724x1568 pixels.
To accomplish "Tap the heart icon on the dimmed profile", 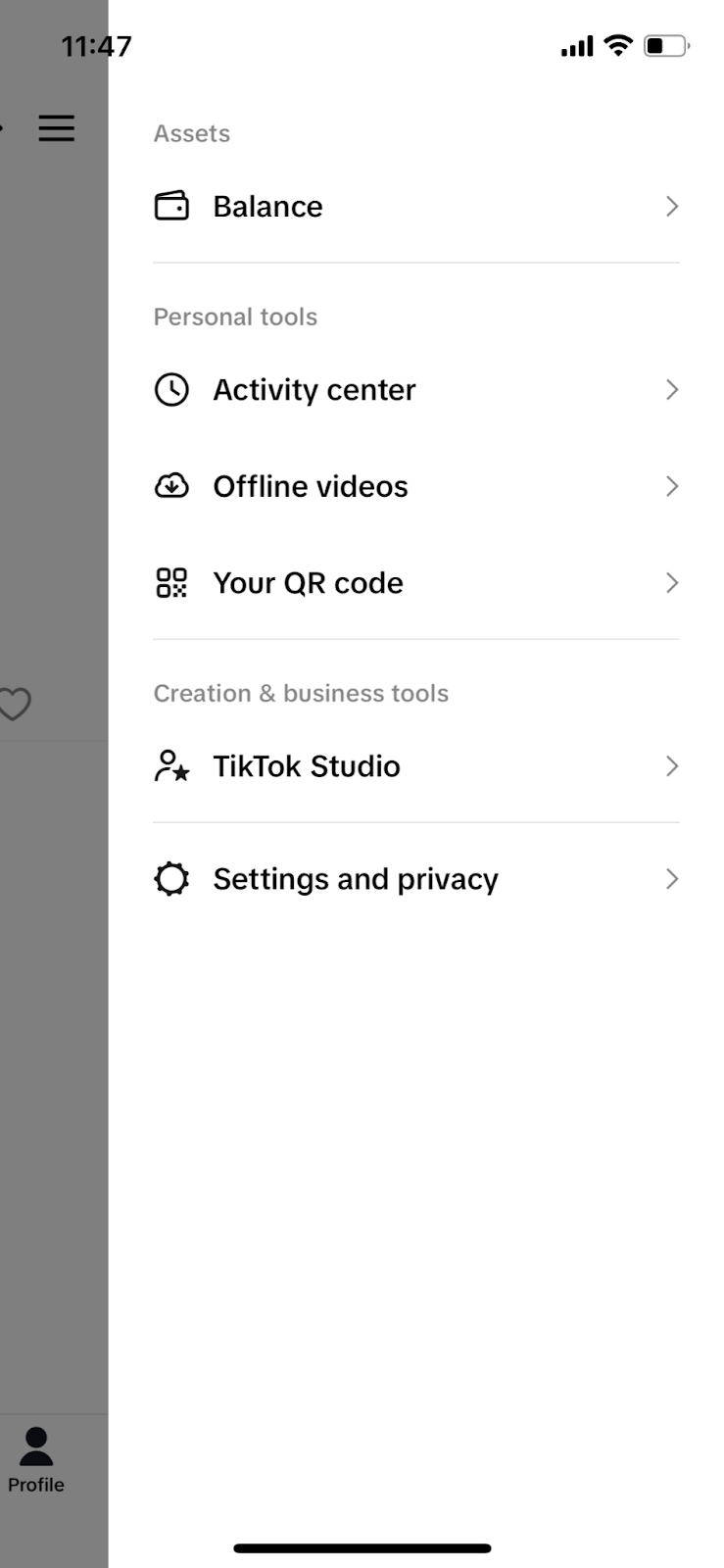I will [15, 704].
